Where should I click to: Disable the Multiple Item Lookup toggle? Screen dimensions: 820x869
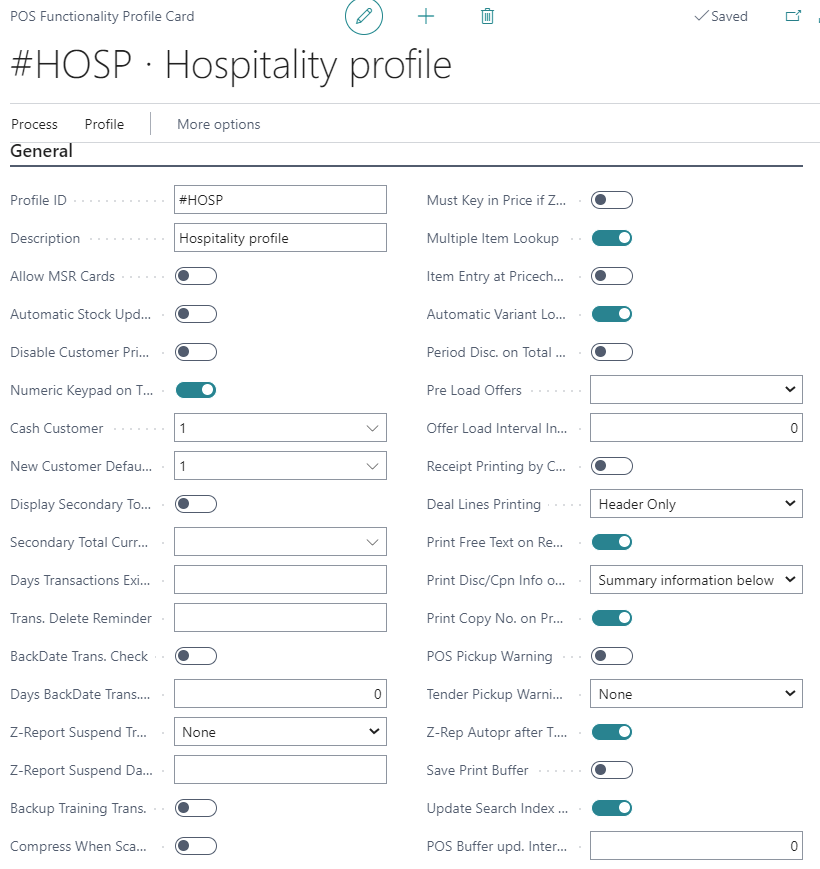click(x=612, y=238)
